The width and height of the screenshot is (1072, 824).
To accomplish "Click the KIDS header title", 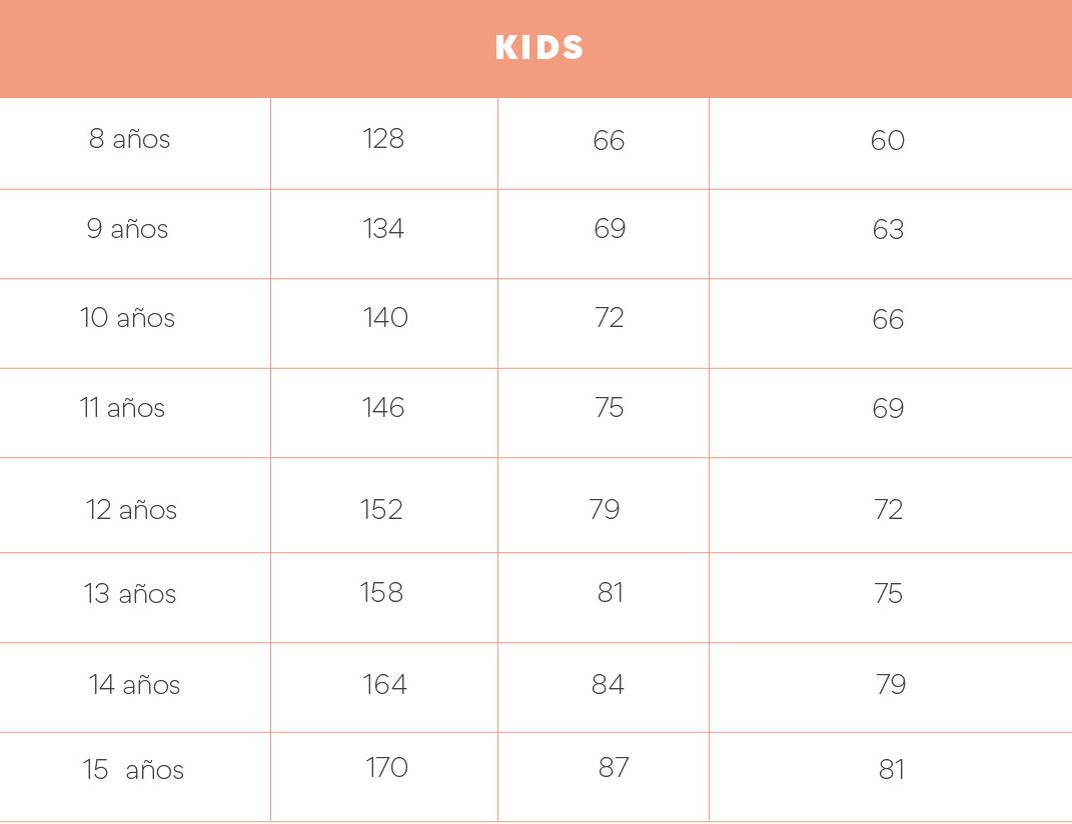I will (x=539, y=47).
